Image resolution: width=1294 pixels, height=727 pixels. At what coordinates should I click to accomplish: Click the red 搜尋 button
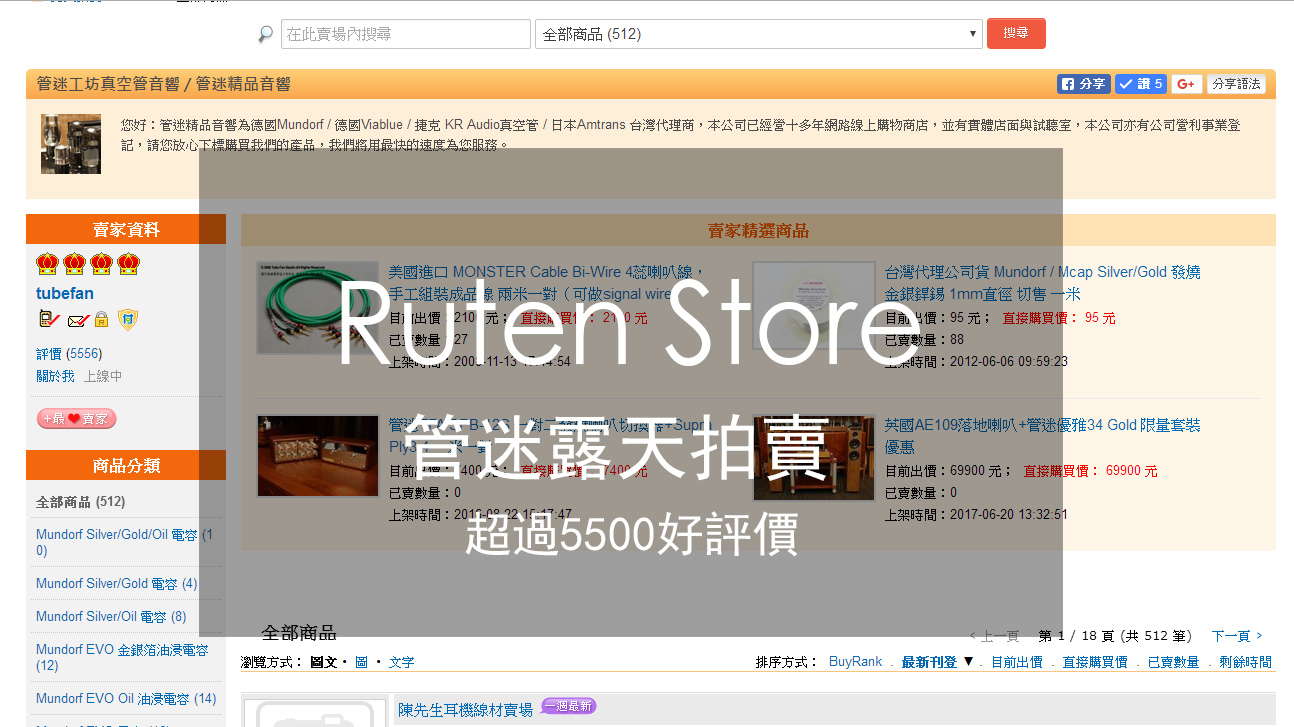(1016, 33)
